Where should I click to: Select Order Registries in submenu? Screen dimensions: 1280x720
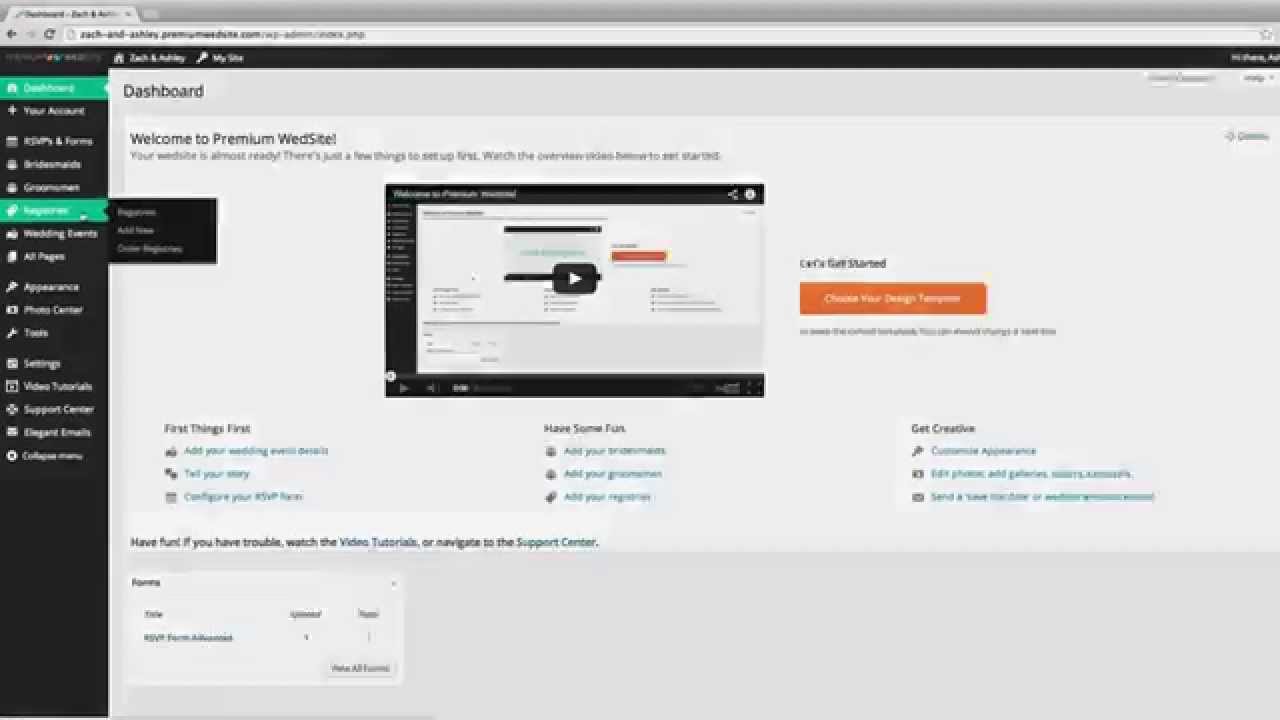point(150,248)
